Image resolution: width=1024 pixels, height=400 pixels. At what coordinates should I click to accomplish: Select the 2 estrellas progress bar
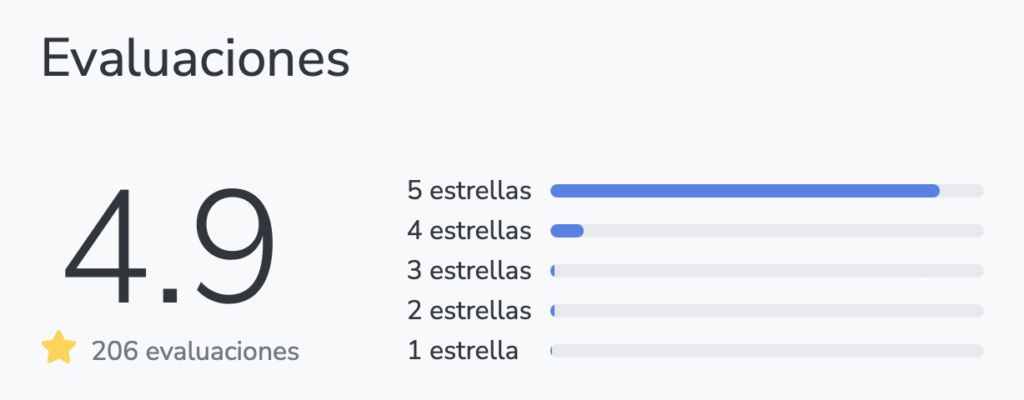tap(767, 311)
